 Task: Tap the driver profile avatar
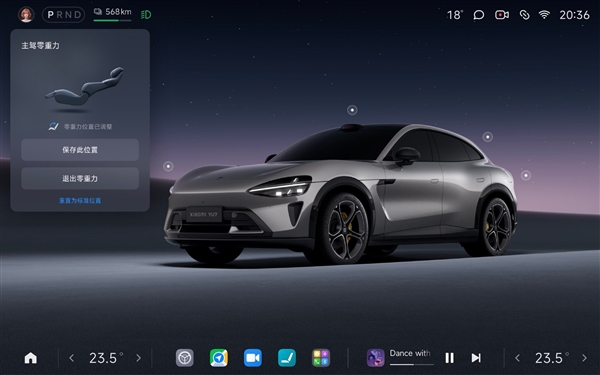pos(26,15)
